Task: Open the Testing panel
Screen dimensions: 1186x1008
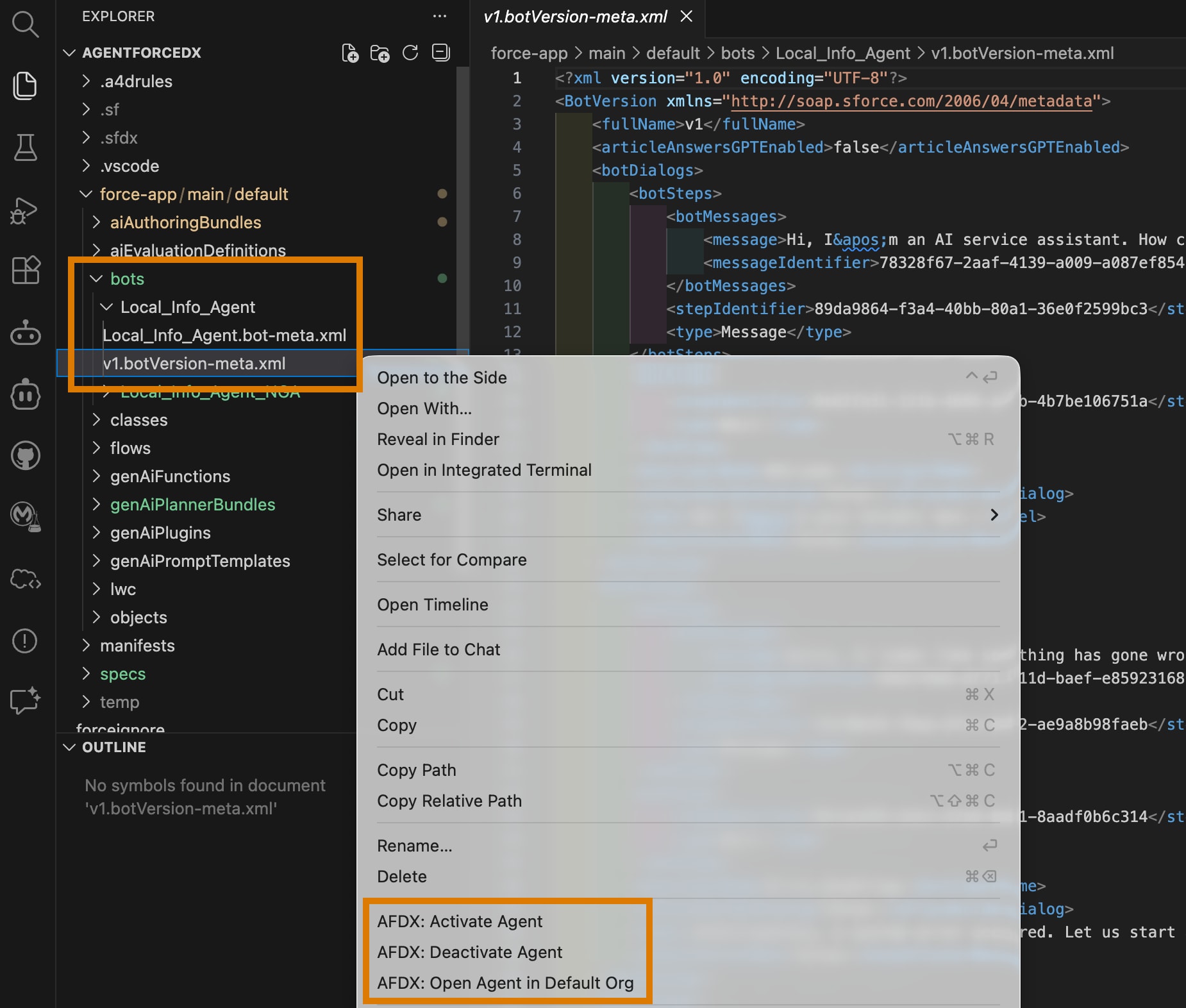Action: tap(26, 148)
